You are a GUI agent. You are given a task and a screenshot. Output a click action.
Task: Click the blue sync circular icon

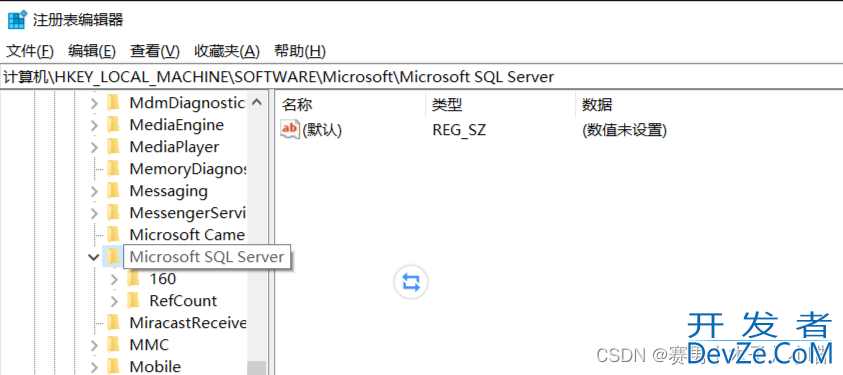pyautogui.click(x=411, y=282)
